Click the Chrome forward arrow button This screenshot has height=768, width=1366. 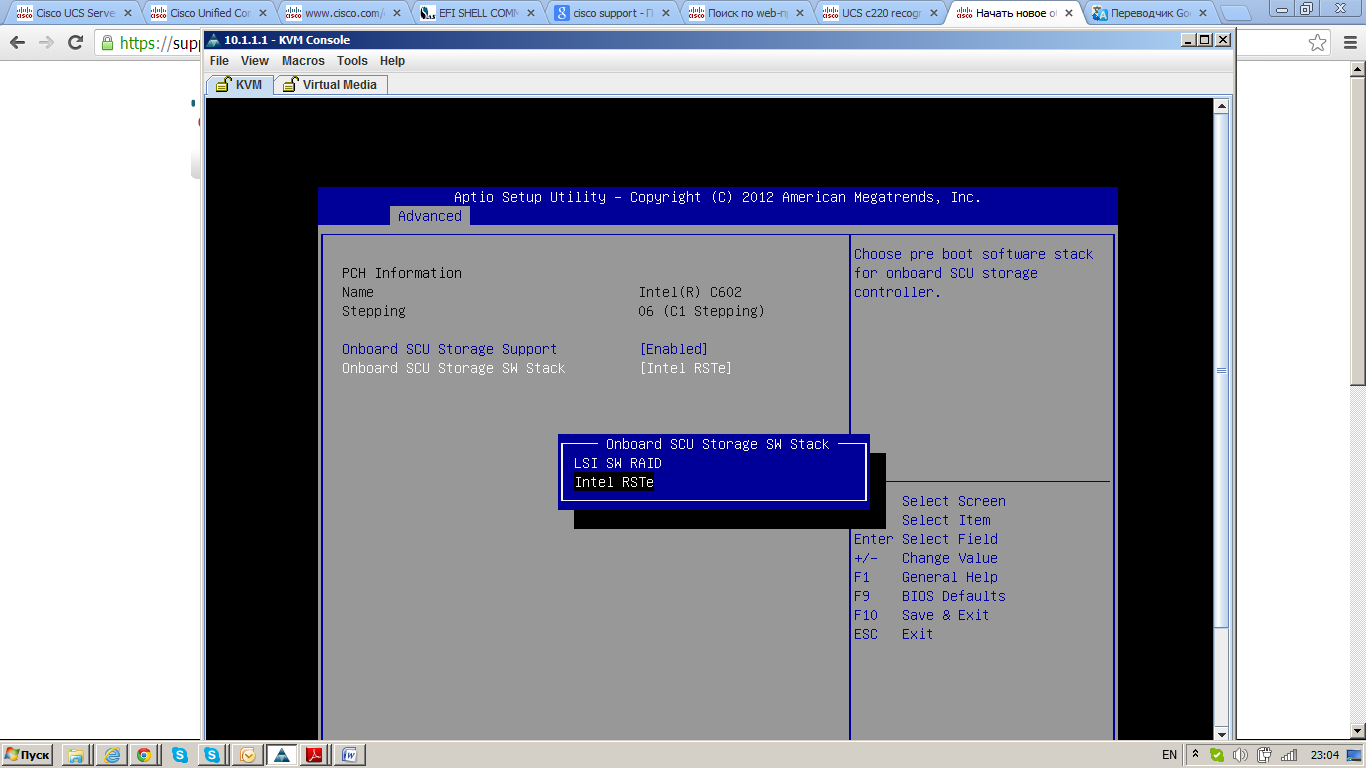coord(46,43)
